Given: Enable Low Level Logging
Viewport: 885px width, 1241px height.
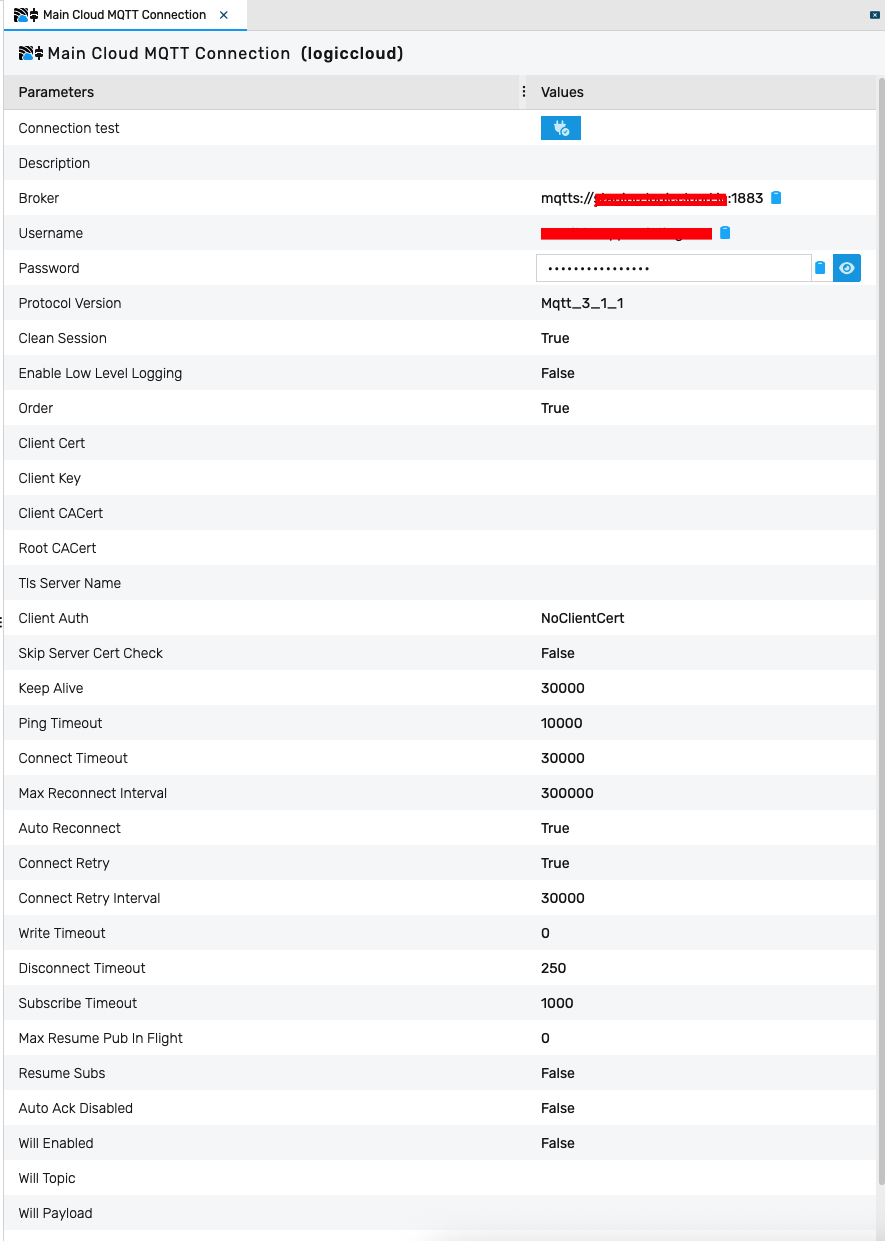Looking at the screenshot, I should click(557, 372).
